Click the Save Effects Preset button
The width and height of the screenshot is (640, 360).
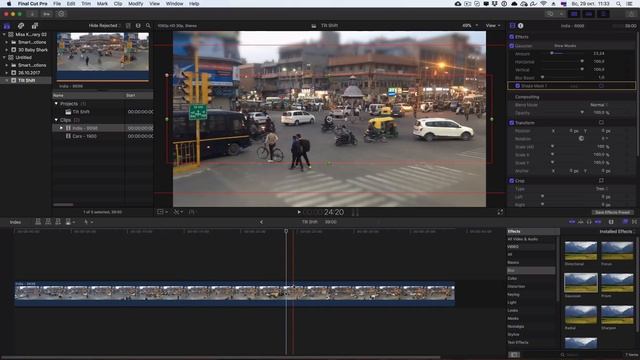coord(612,212)
